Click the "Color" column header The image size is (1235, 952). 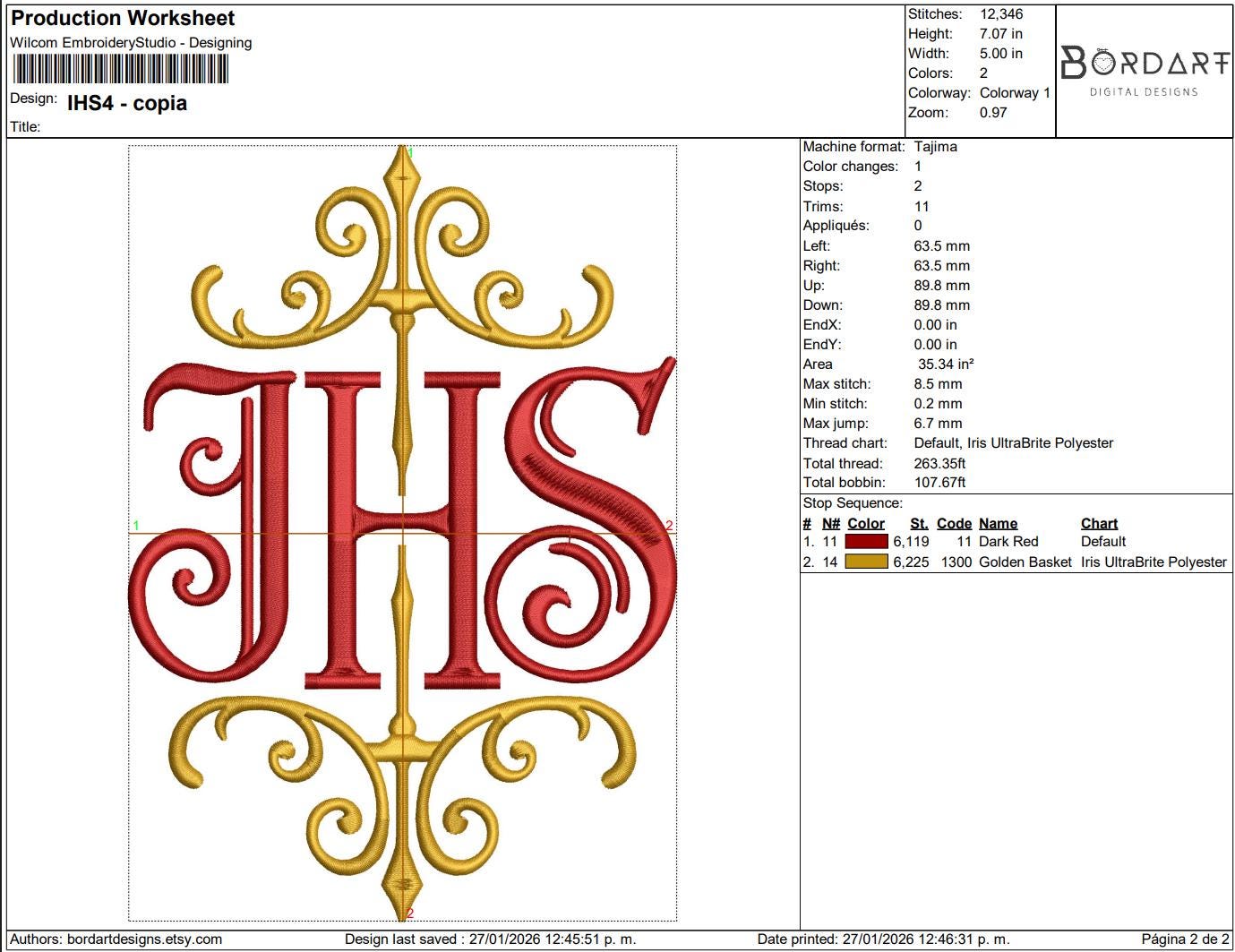tap(866, 523)
